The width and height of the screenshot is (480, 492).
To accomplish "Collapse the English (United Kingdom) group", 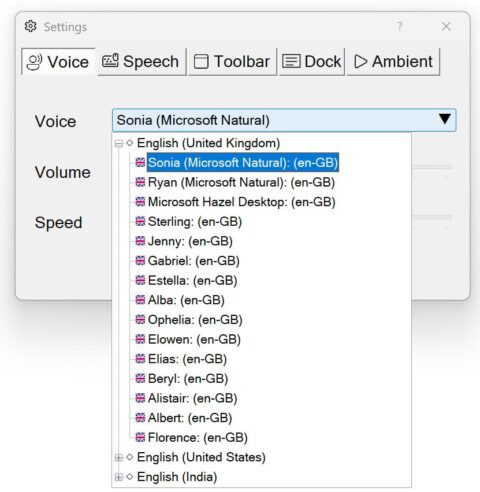I will pos(119,143).
